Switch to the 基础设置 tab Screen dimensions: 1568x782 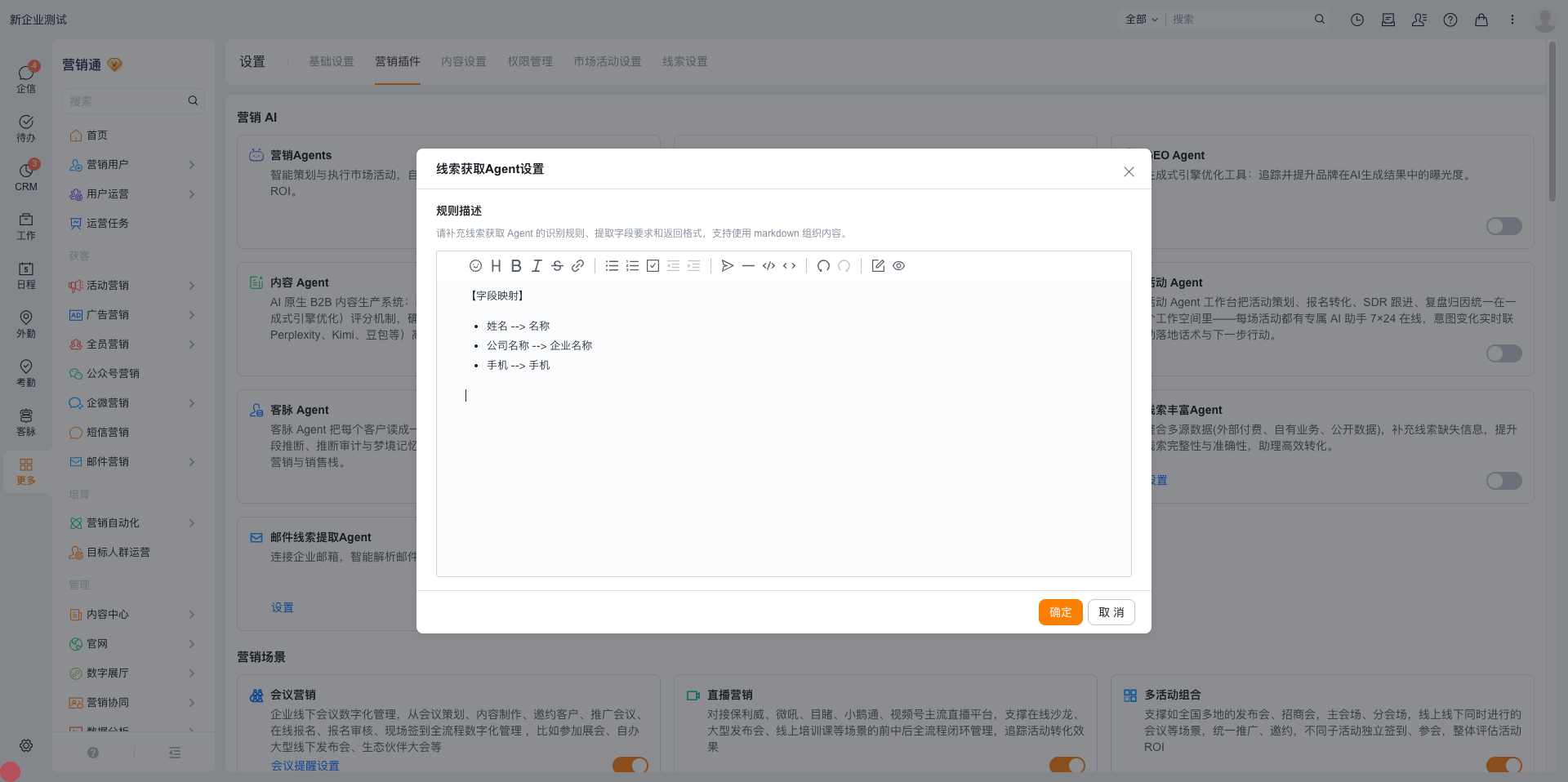coord(332,61)
